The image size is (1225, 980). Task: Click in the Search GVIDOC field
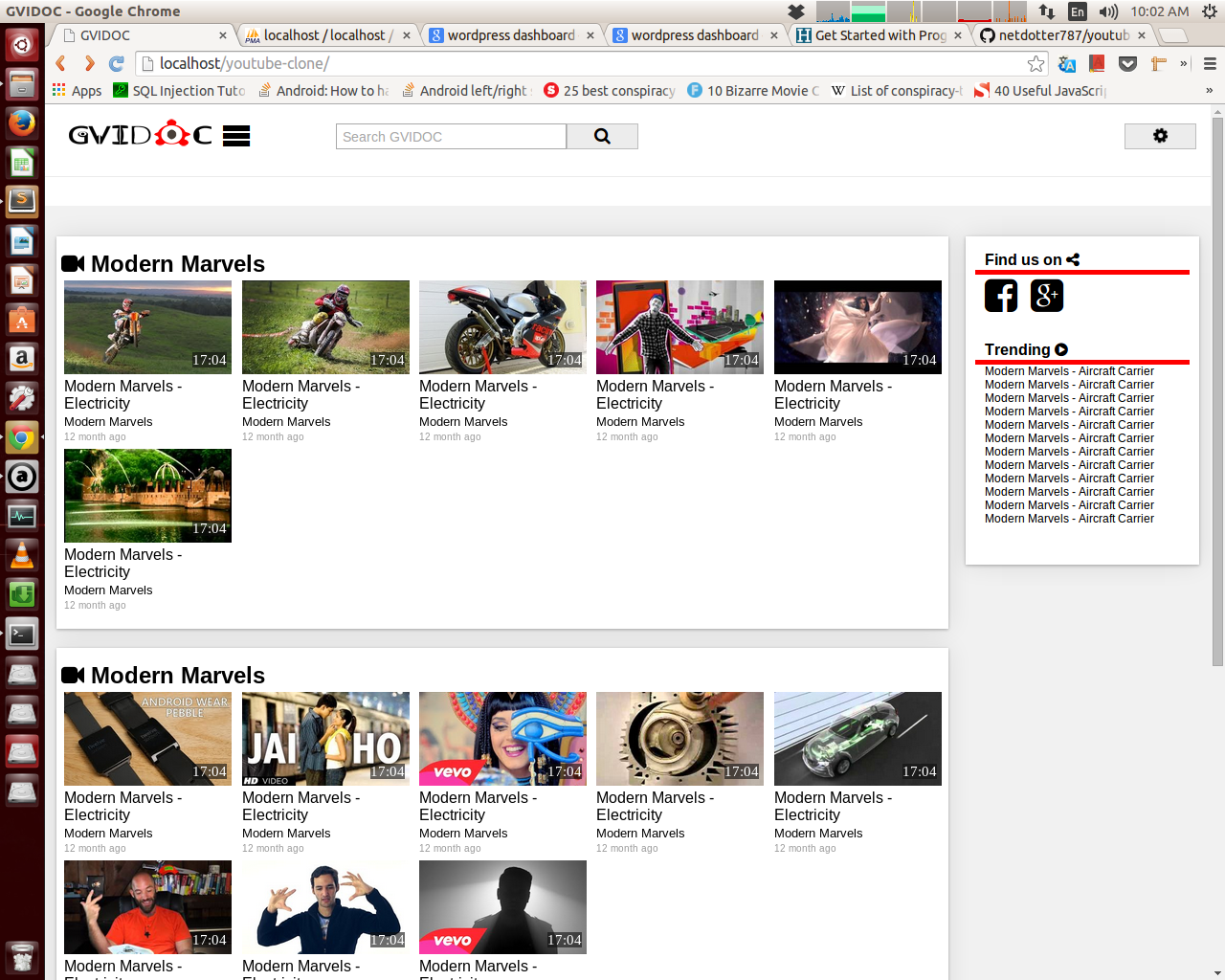451,136
